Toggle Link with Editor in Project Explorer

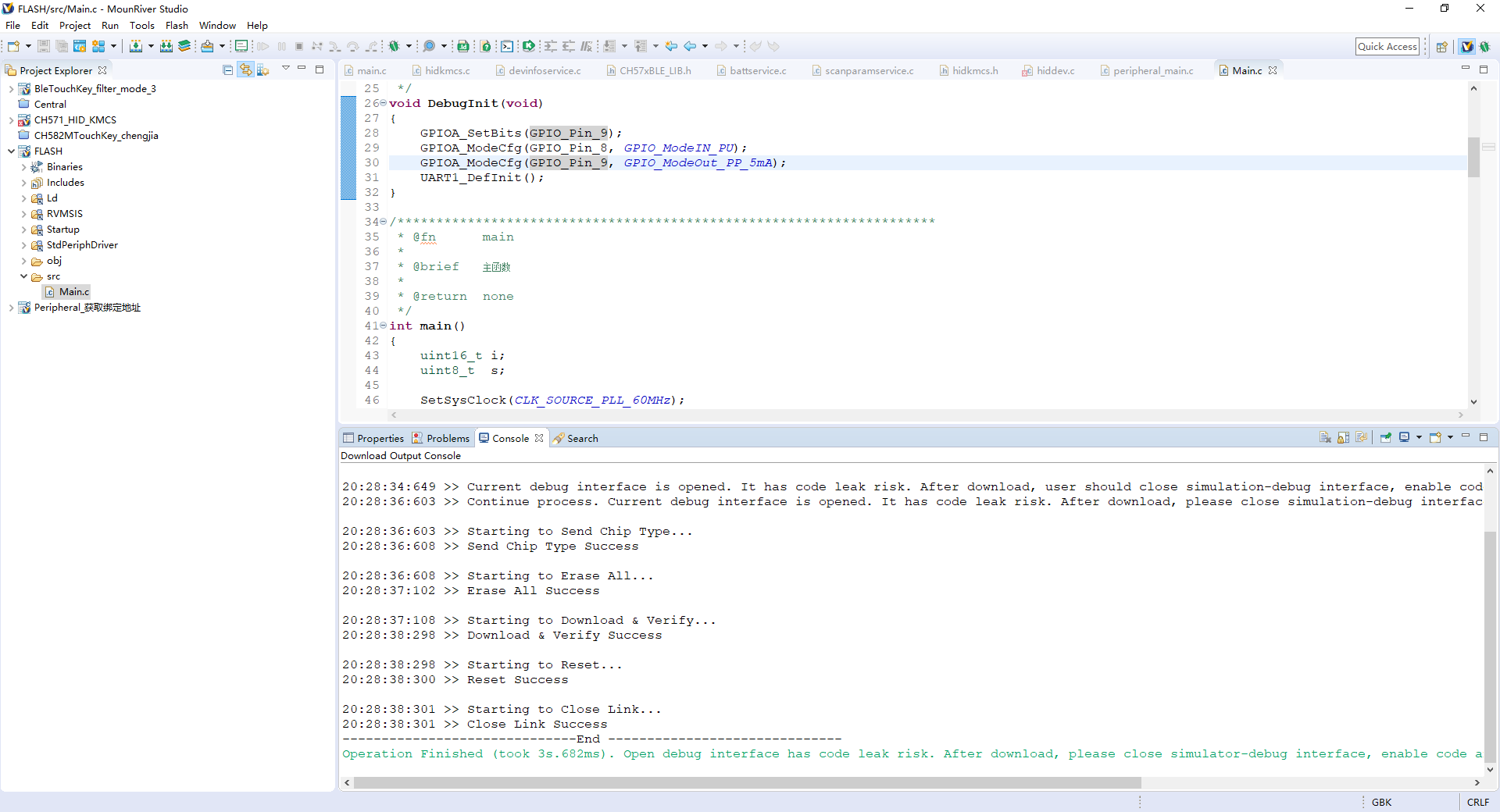(x=245, y=70)
